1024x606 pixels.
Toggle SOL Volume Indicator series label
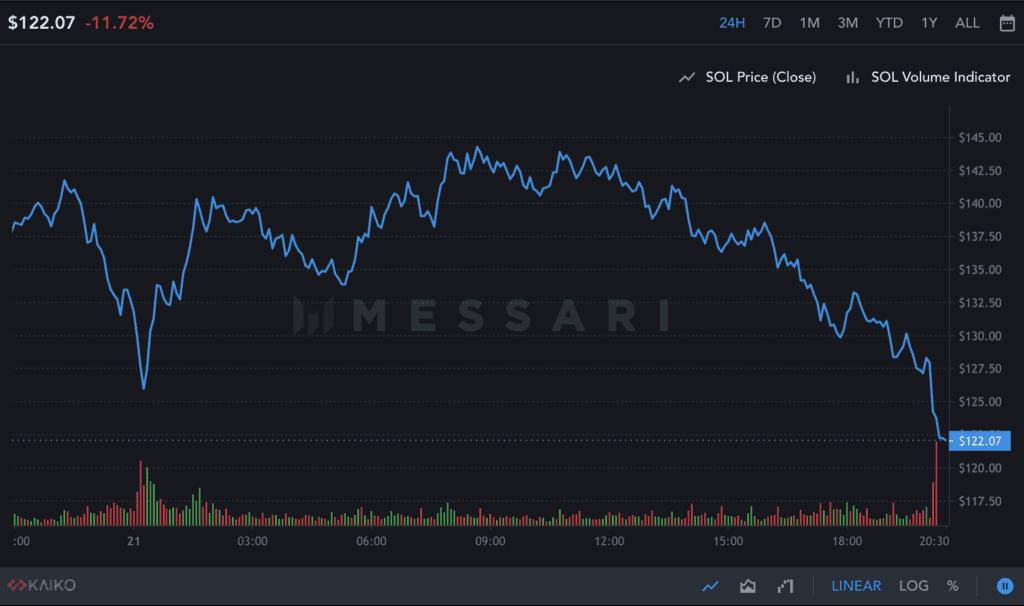[x=940, y=77]
